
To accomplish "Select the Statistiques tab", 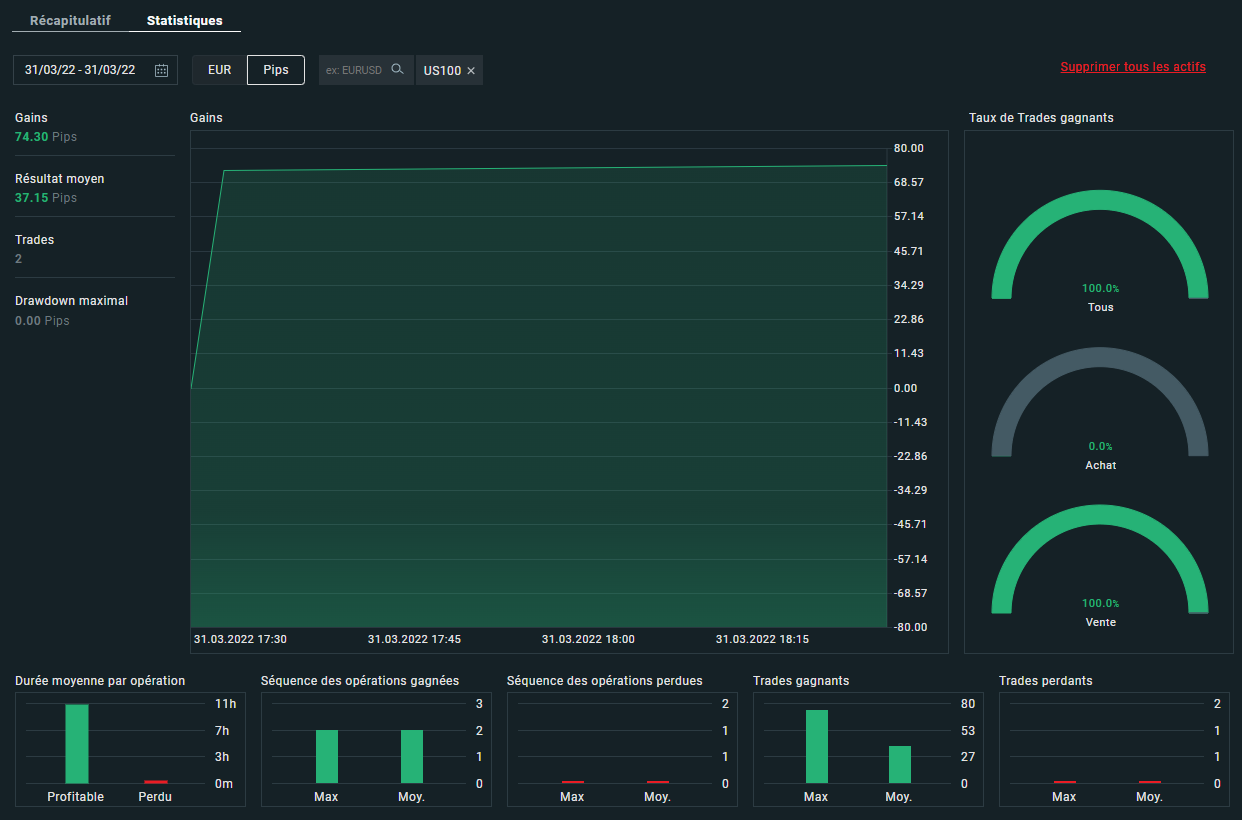I will pyautogui.click(x=185, y=20).
